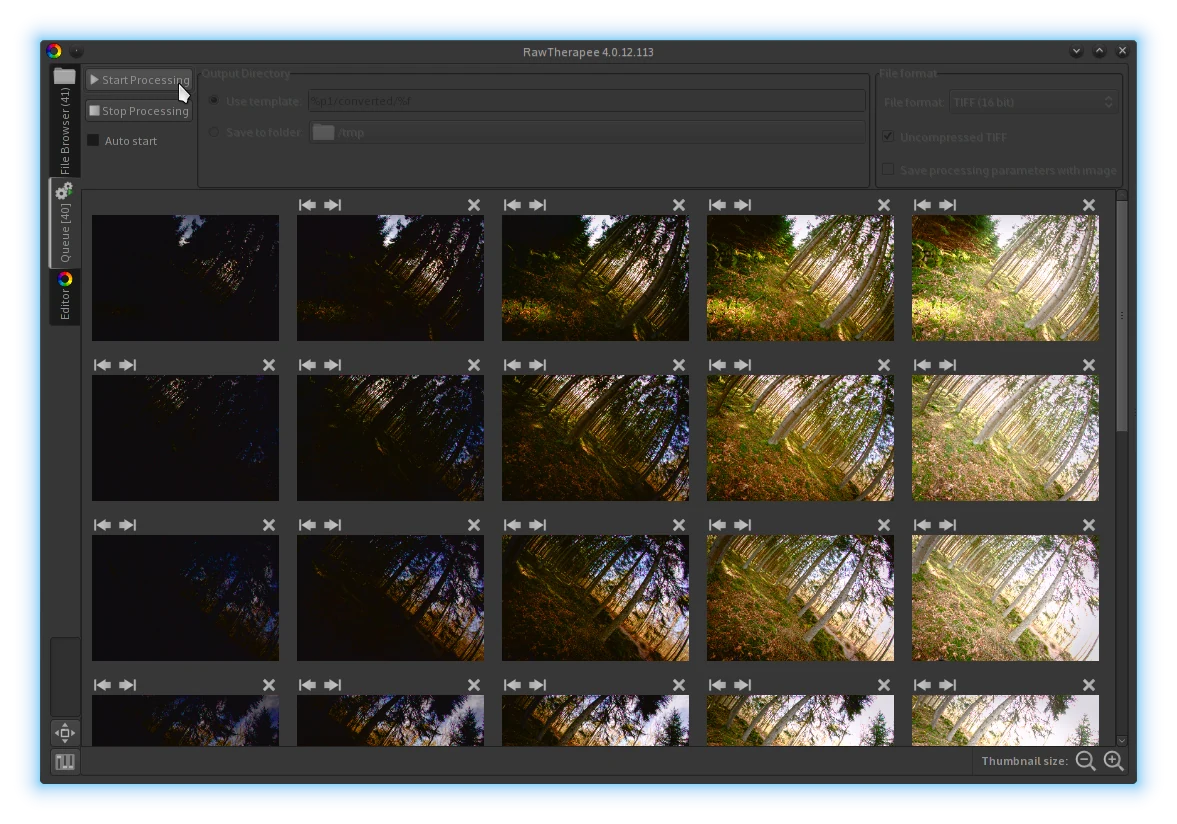
Task: Move third row first thumbnail to queue tail
Action: (x=128, y=525)
